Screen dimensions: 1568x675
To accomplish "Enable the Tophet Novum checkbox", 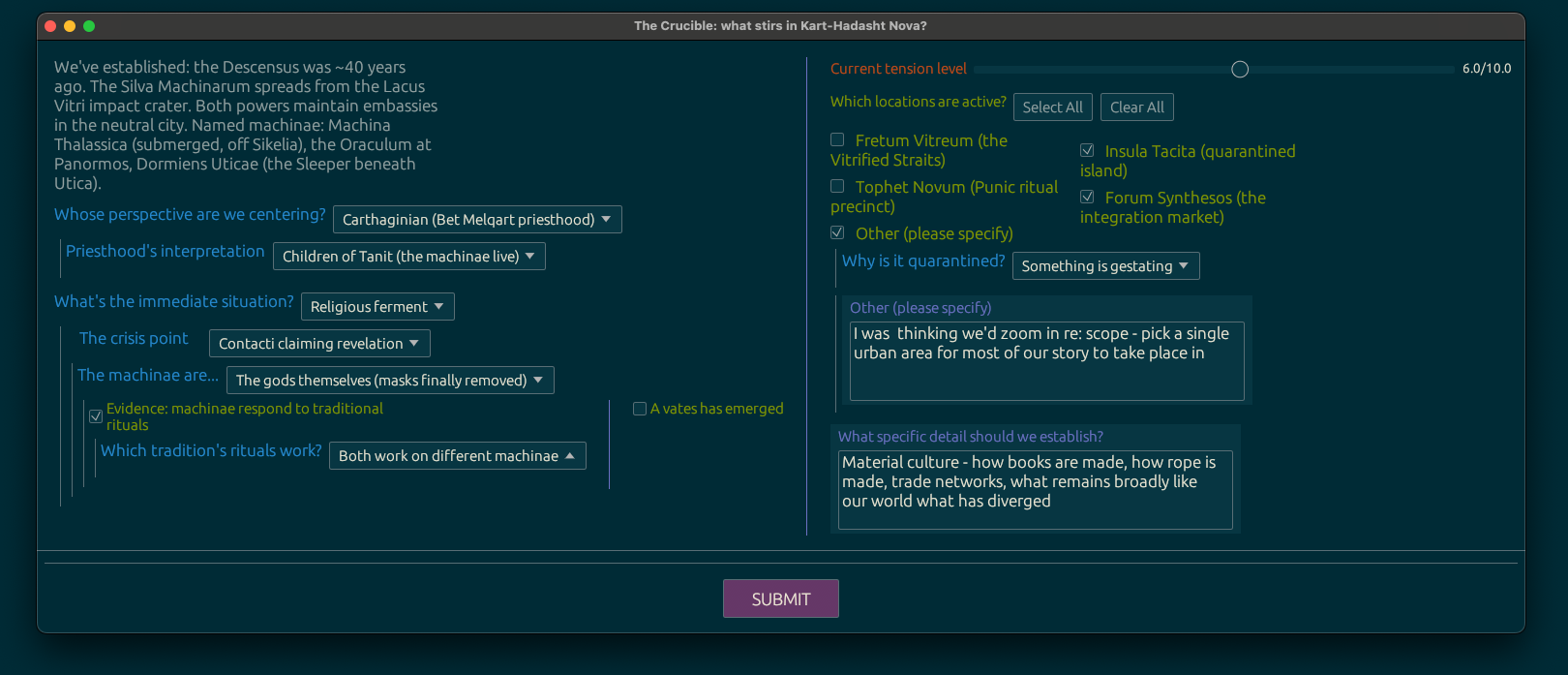I will (x=837, y=187).
